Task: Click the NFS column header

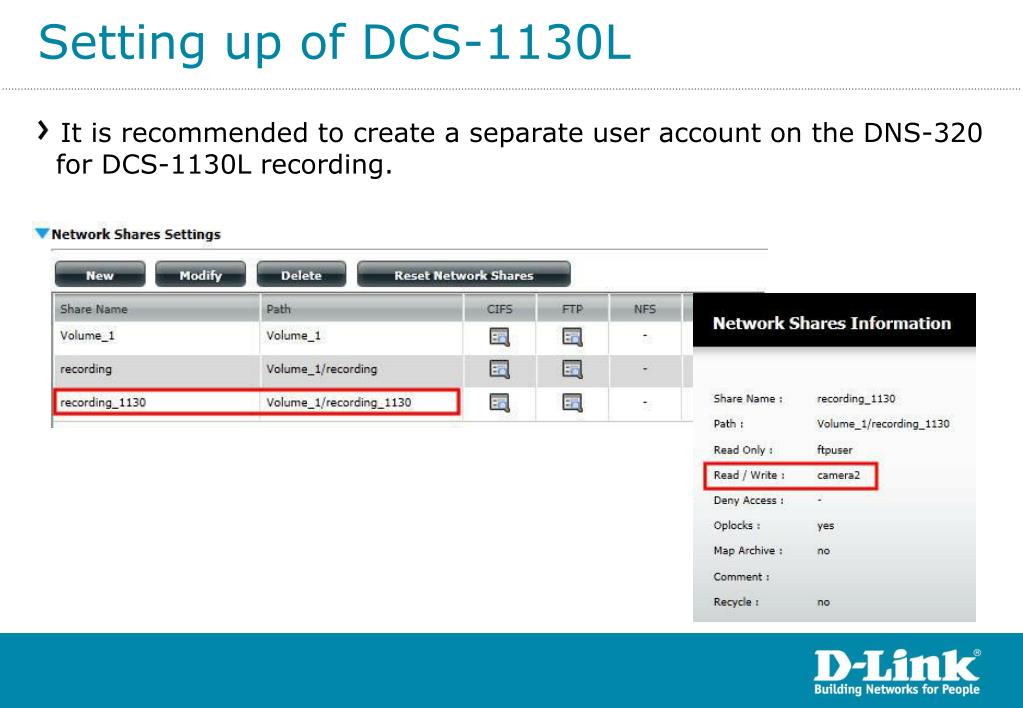Action: (x=645, y=309)
